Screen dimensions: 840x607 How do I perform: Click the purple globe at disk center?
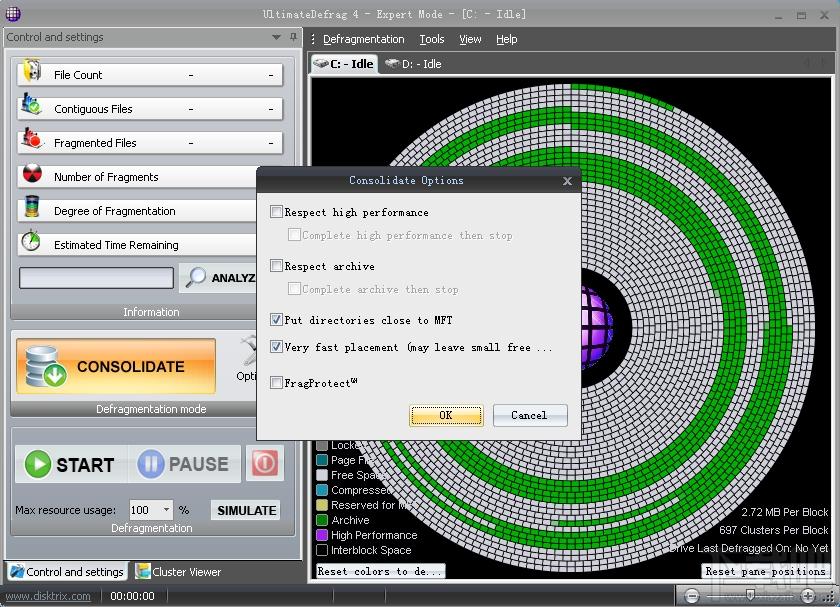coord(597,327)
